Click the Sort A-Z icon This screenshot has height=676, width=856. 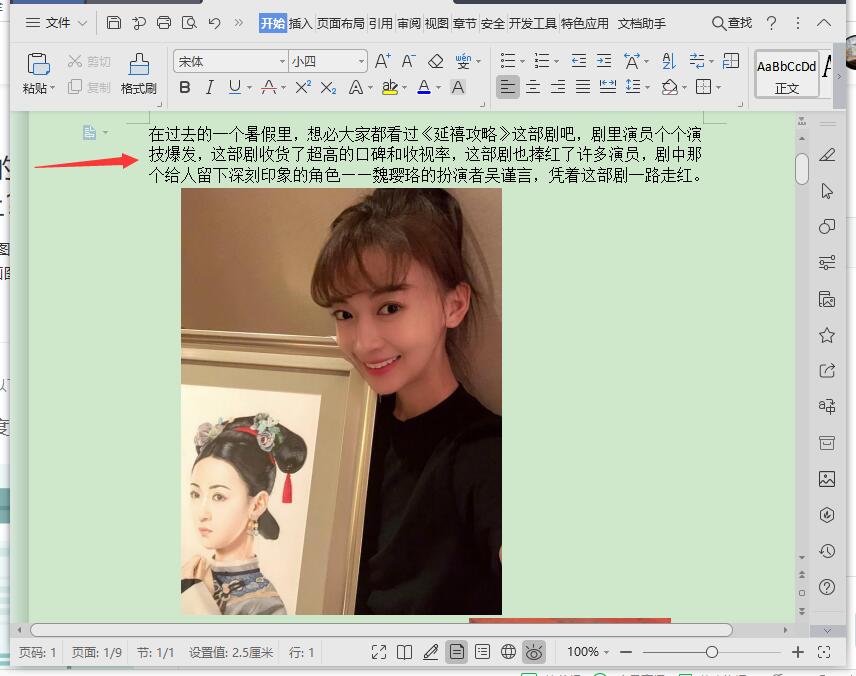point(669,61)
